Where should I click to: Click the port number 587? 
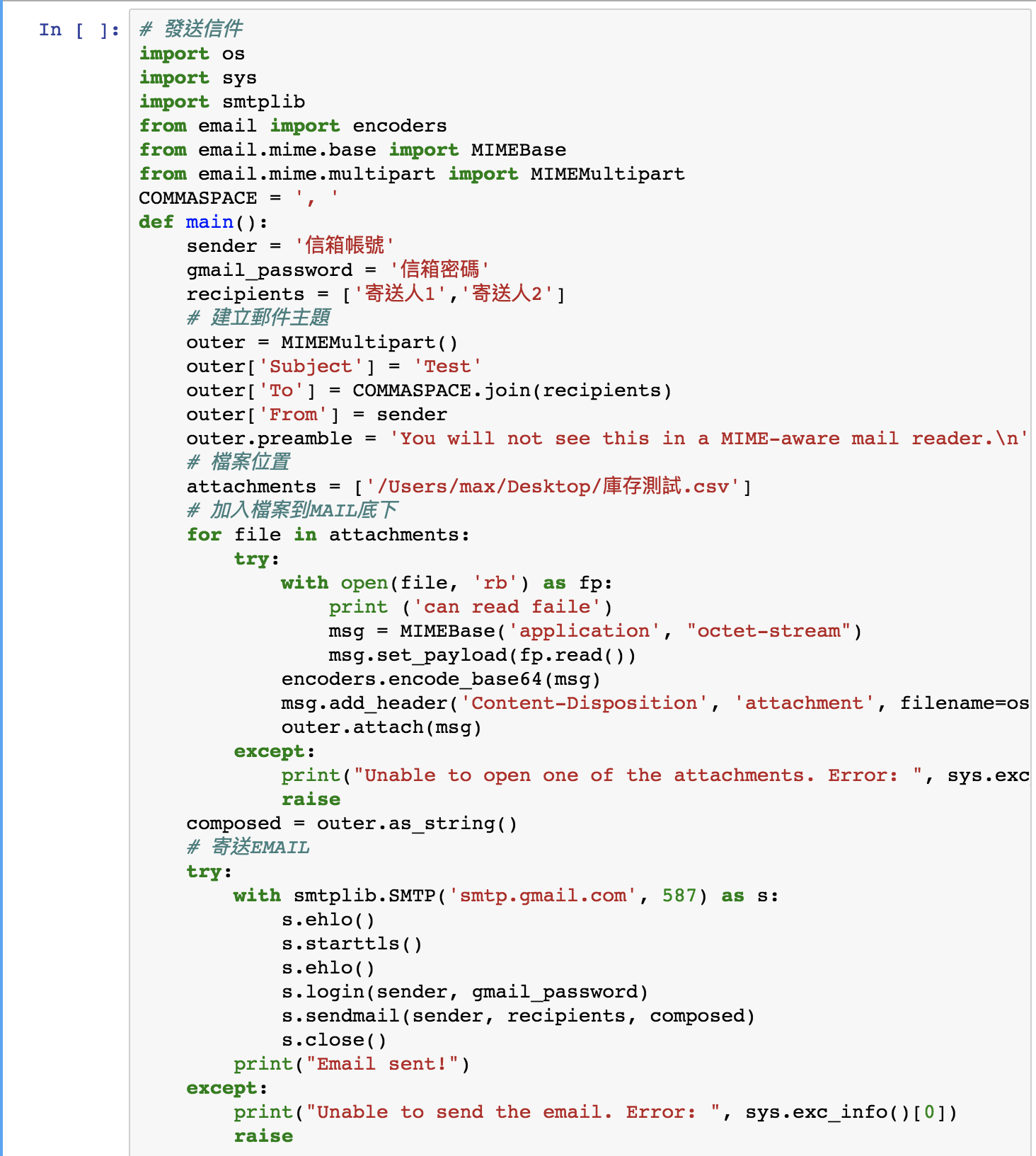(679, 896)
